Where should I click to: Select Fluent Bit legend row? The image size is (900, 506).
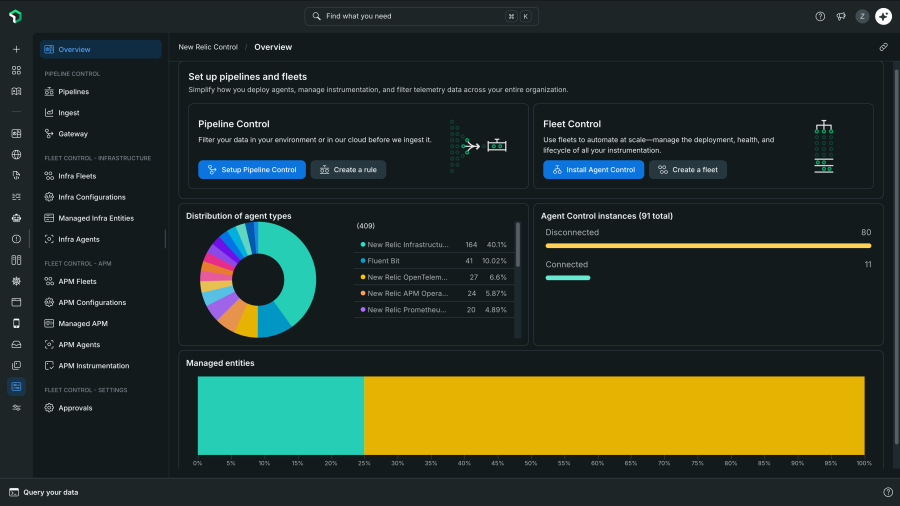(x=433, y=260)
